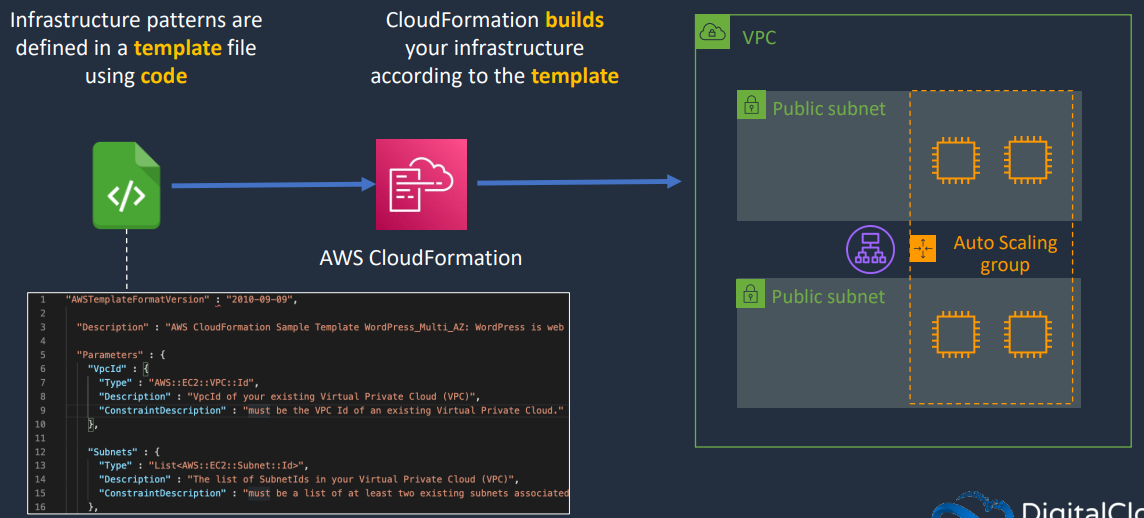Click line number 1 in code gutter
This screenshot has width=1144, height=518.
click(43, 299)
